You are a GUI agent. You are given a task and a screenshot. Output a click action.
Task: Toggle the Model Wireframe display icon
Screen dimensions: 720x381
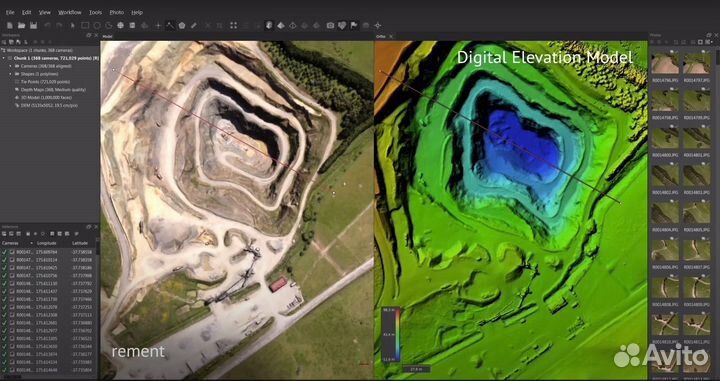292,26
